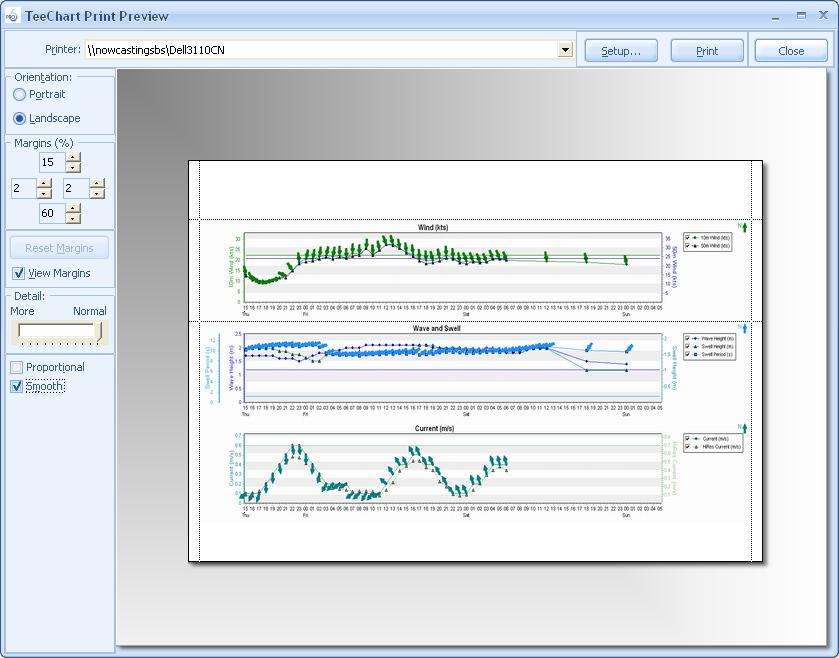839x658 pixels.
Task: Click the Current (m/s) chart title
Action: click(434, 429)
